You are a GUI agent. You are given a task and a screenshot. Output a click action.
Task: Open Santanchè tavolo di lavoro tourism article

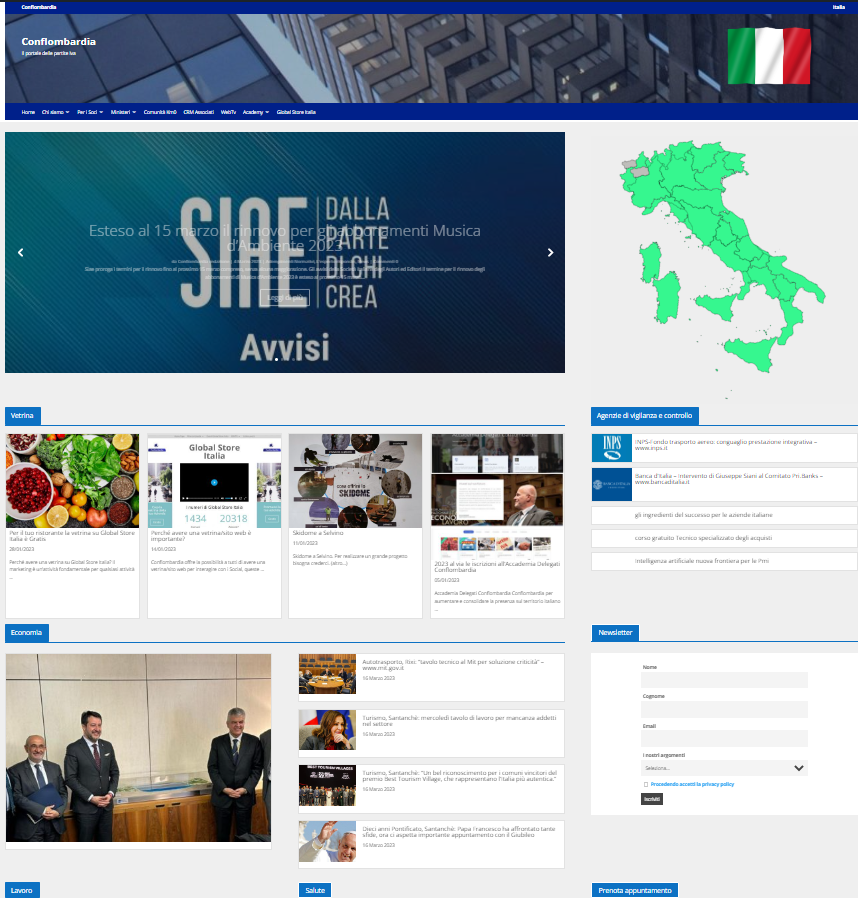tap(459, 720)
